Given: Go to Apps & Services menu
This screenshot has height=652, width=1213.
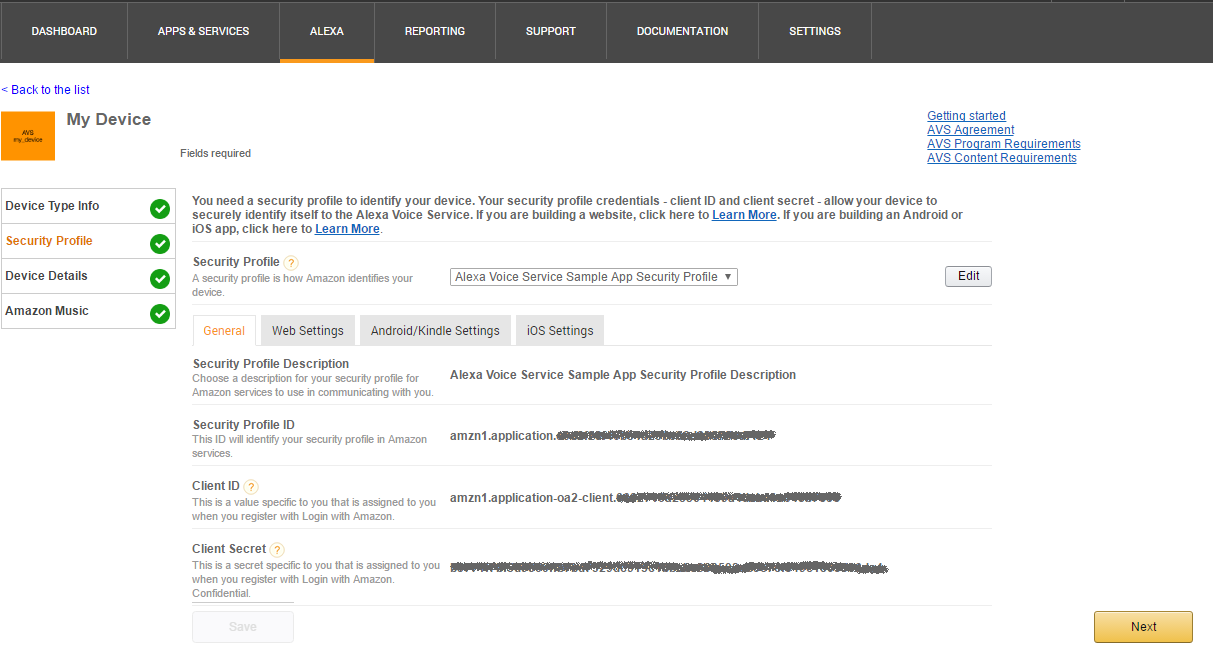Looking at the screenshot, I should pyautogui.click(x=203, y=31).
